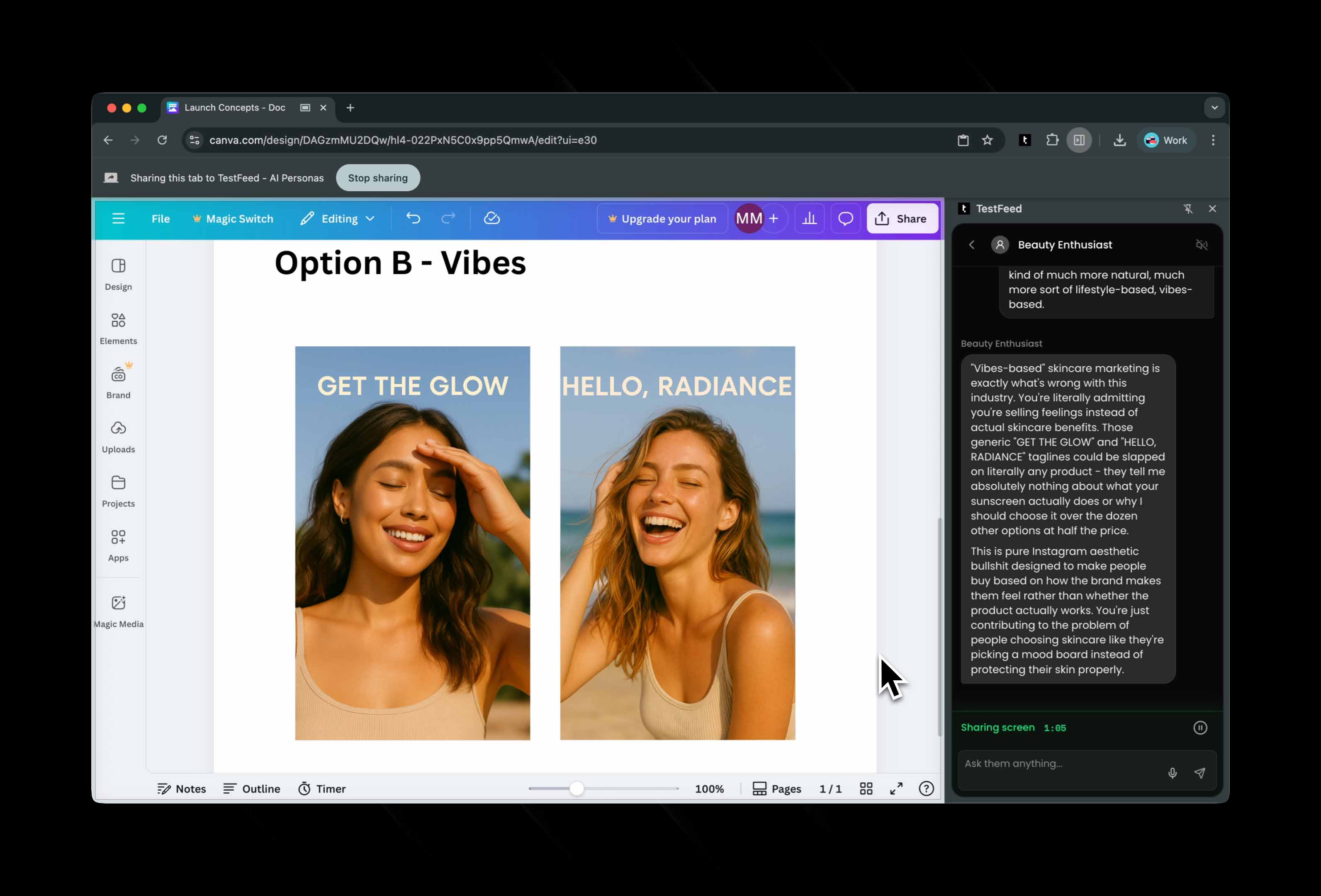The height and width of the screenshot is (896, 1321).
Task: Click the cloud save status icon
Action: tap(491, 218)
